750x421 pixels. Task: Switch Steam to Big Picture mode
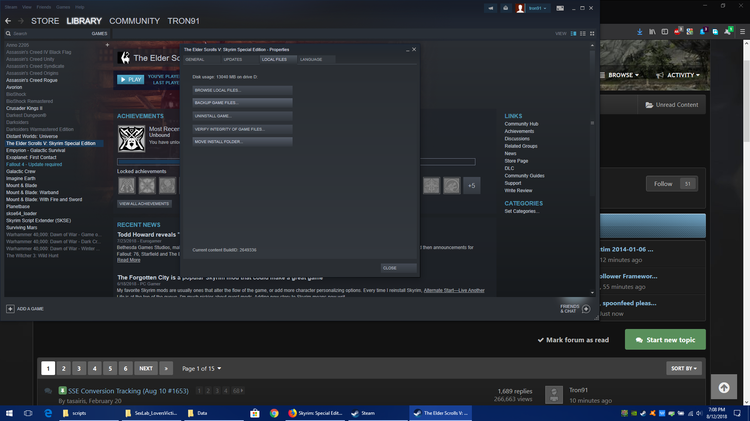click(560, 8)
